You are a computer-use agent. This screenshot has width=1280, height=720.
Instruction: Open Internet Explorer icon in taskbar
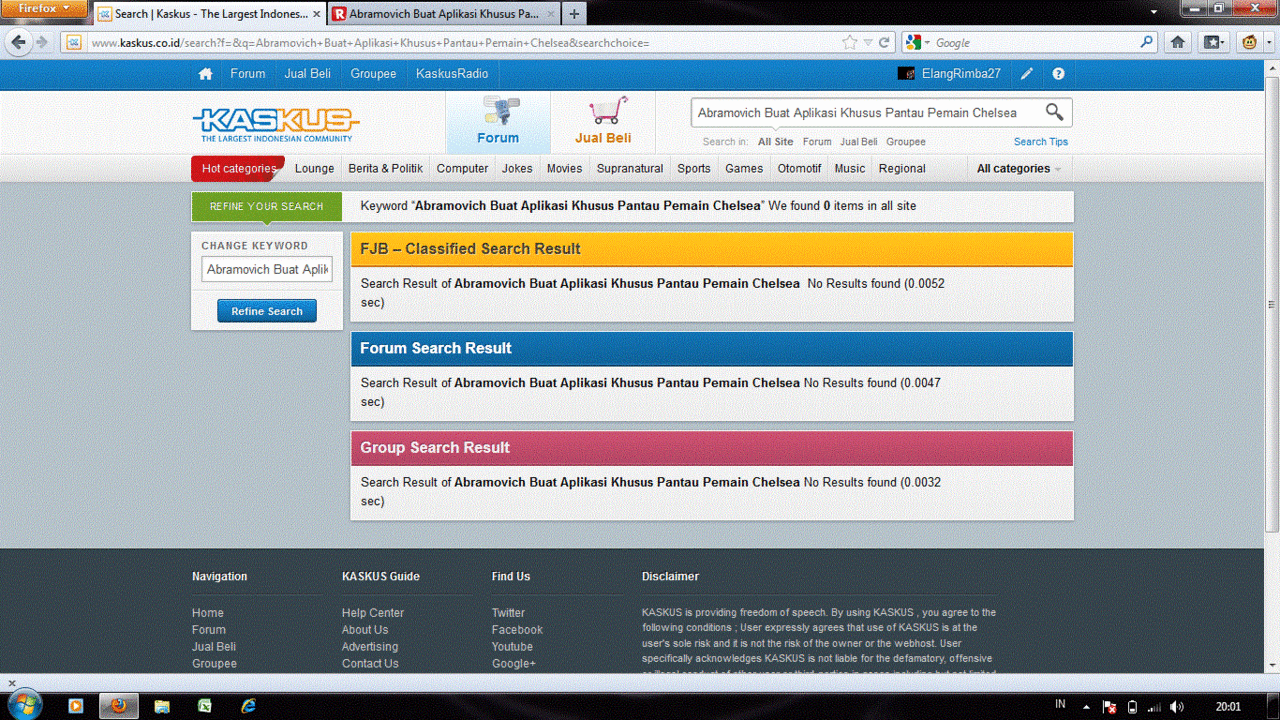(x=248, y=706)
